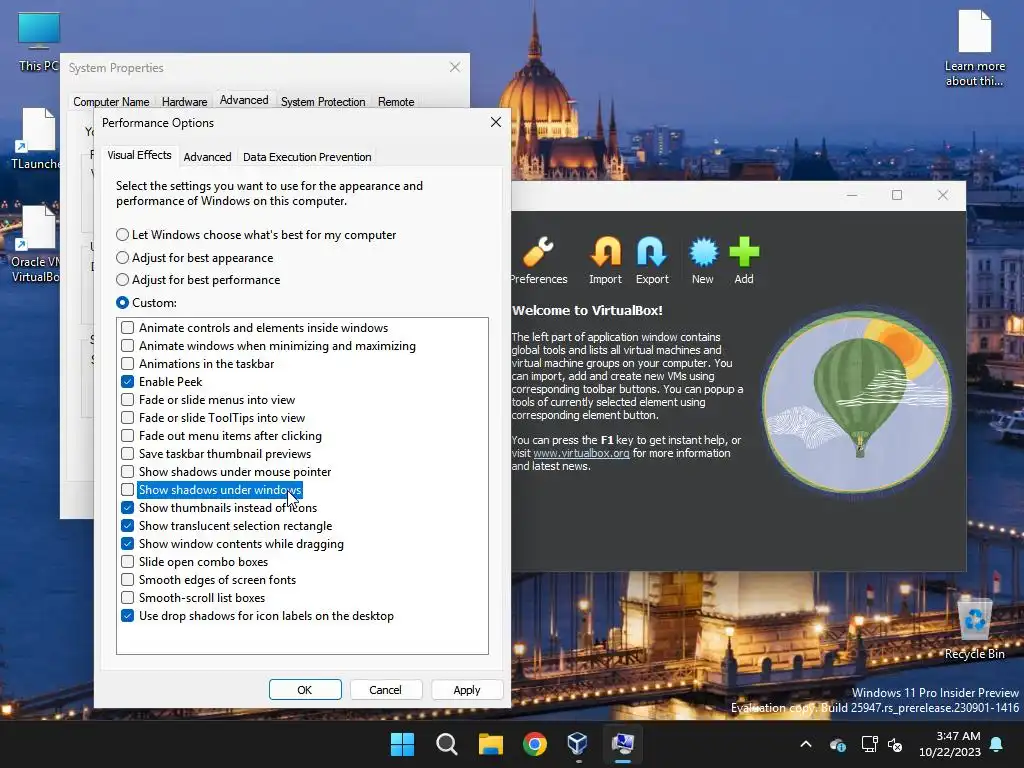Open This PC desktop icon
This screenshot has width=1024, height=768.
click(x=39, y=42)
